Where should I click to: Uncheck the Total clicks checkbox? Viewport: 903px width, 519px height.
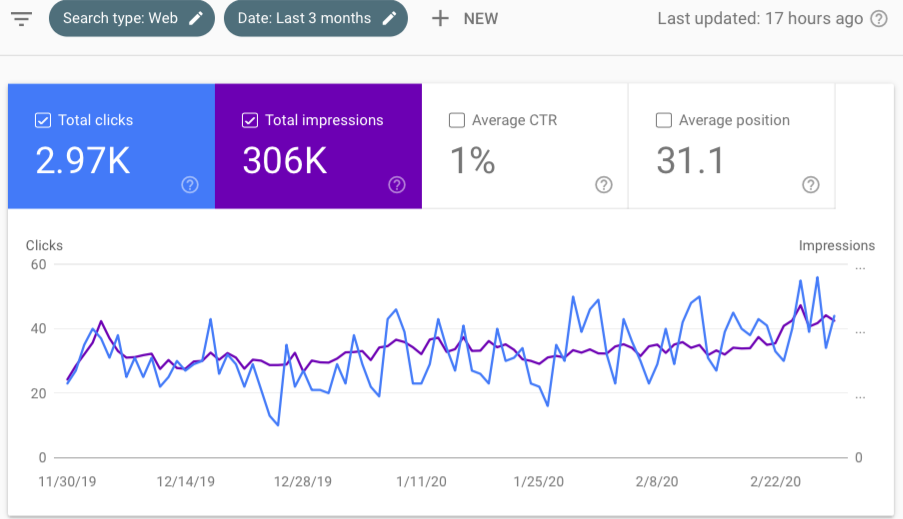point(43,120)
